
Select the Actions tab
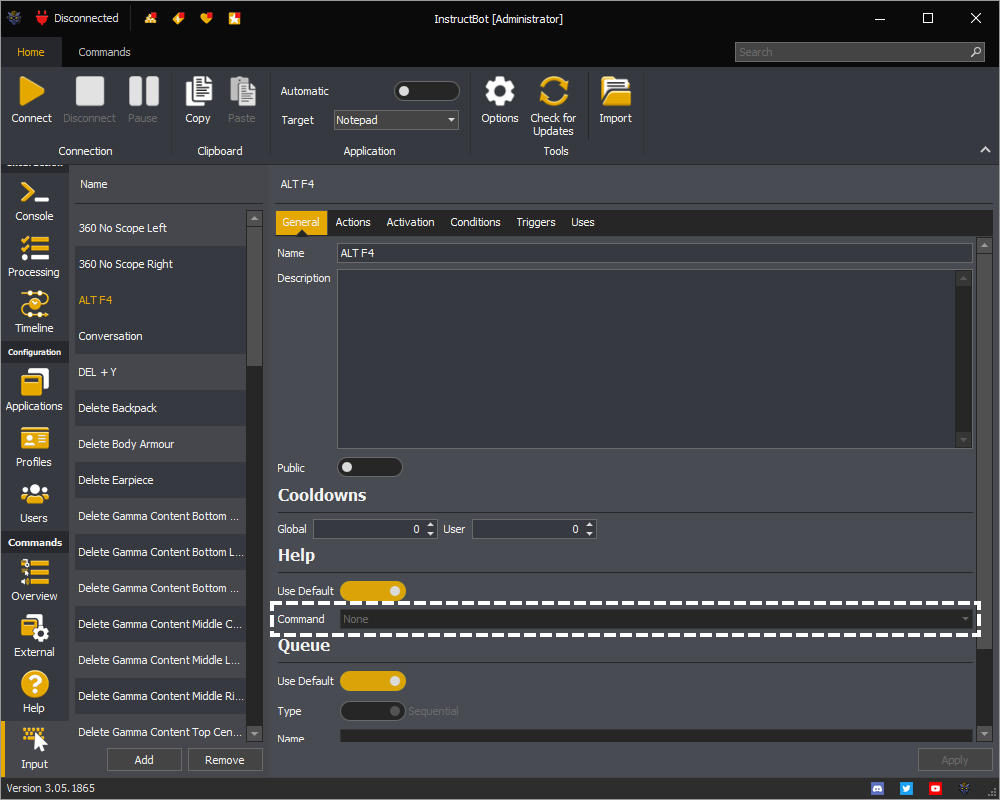[x=353, y=222]
